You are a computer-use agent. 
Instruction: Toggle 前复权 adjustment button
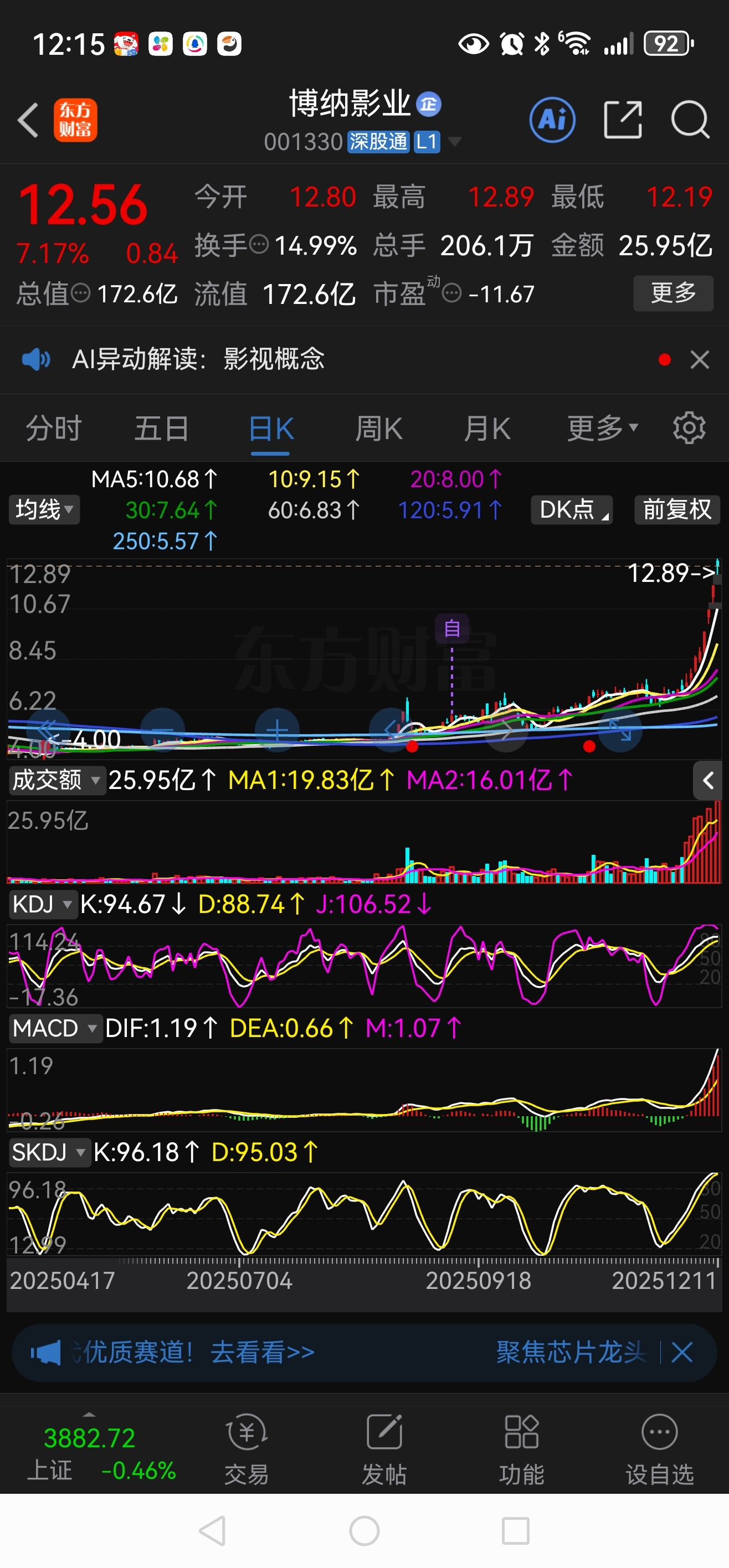pyautogui.click(x=677, y=509)
